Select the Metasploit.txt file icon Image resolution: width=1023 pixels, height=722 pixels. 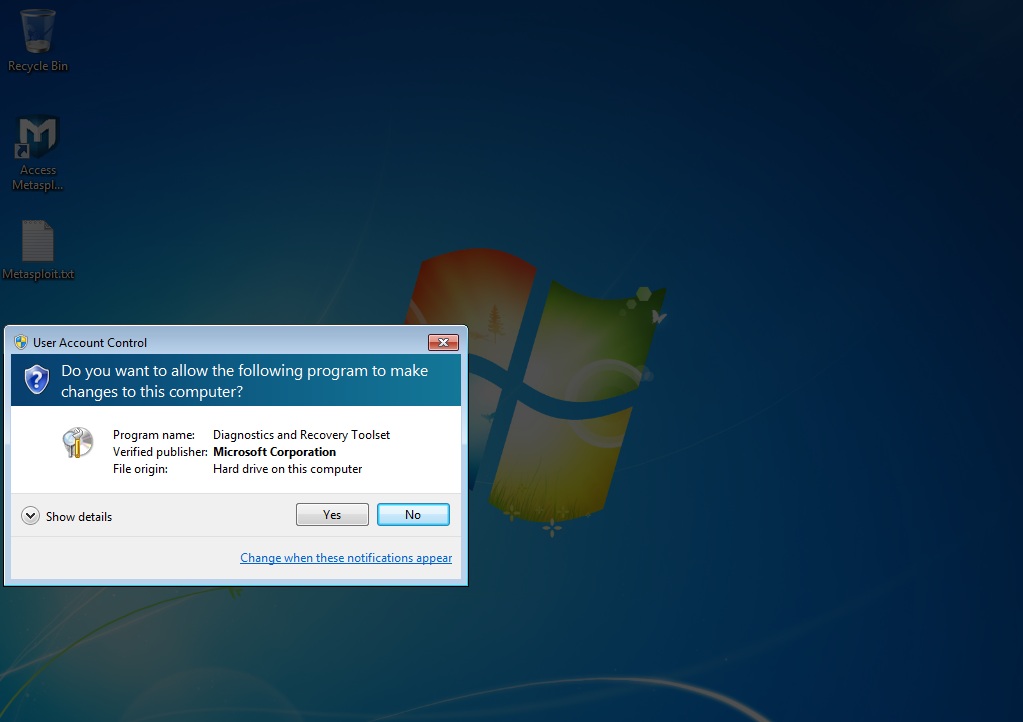point(38,250)
